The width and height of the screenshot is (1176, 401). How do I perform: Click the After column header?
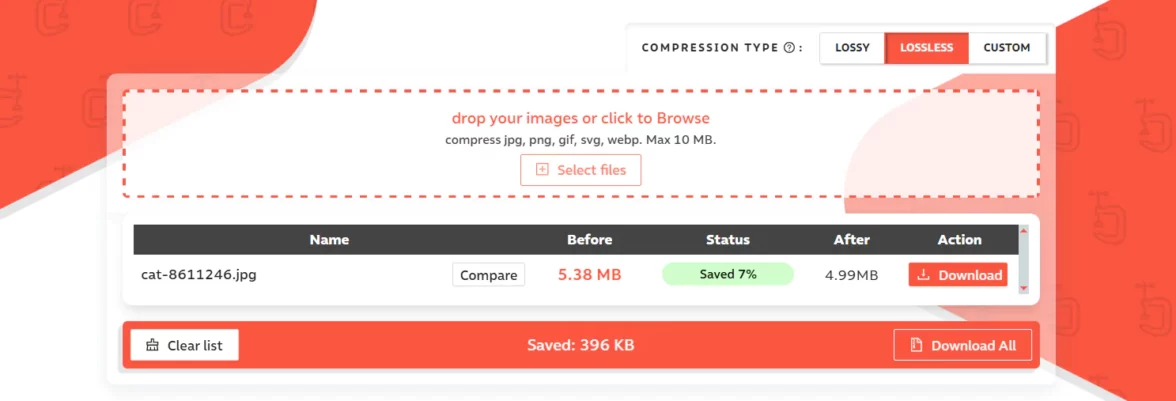(851, 240)
